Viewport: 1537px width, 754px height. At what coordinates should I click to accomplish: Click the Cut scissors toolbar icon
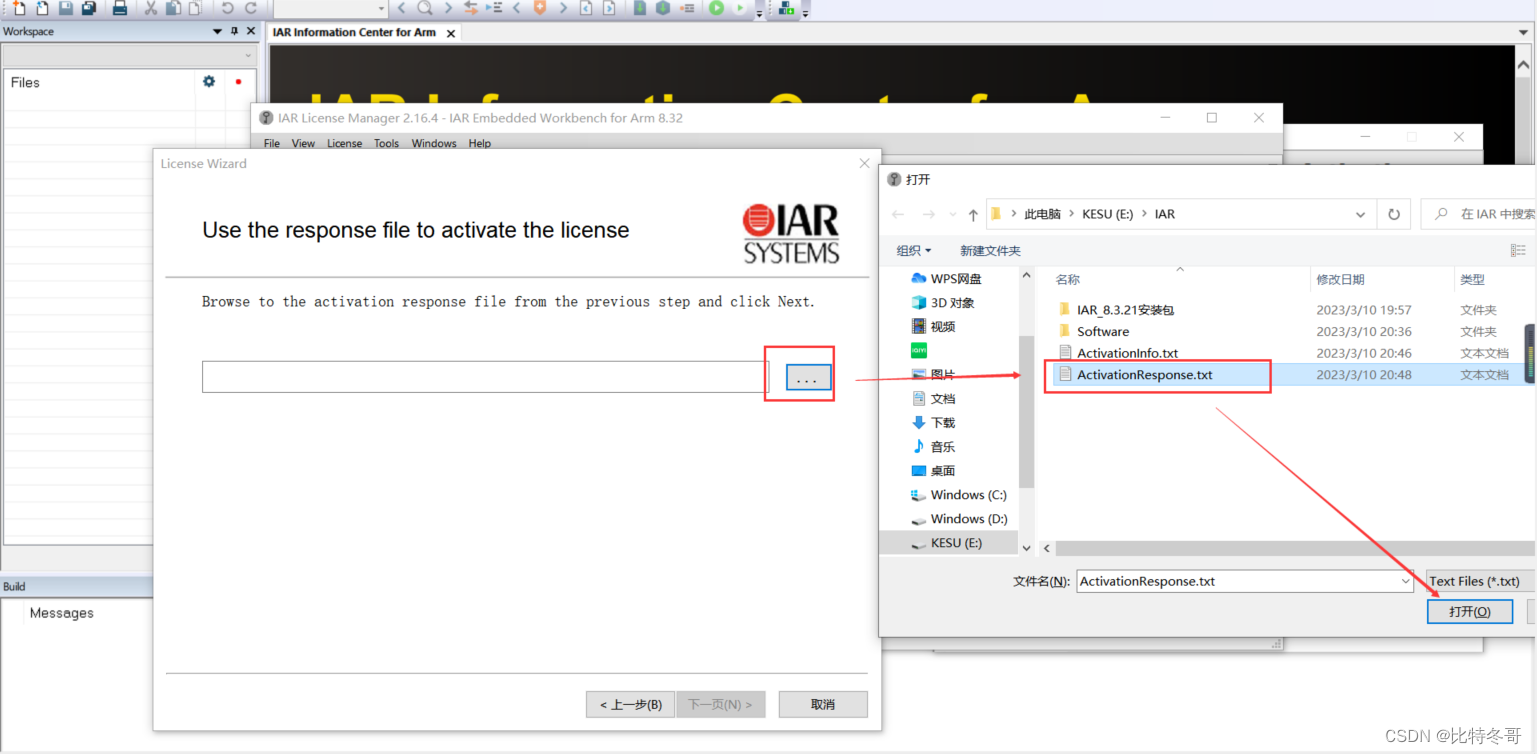[150, 8]
